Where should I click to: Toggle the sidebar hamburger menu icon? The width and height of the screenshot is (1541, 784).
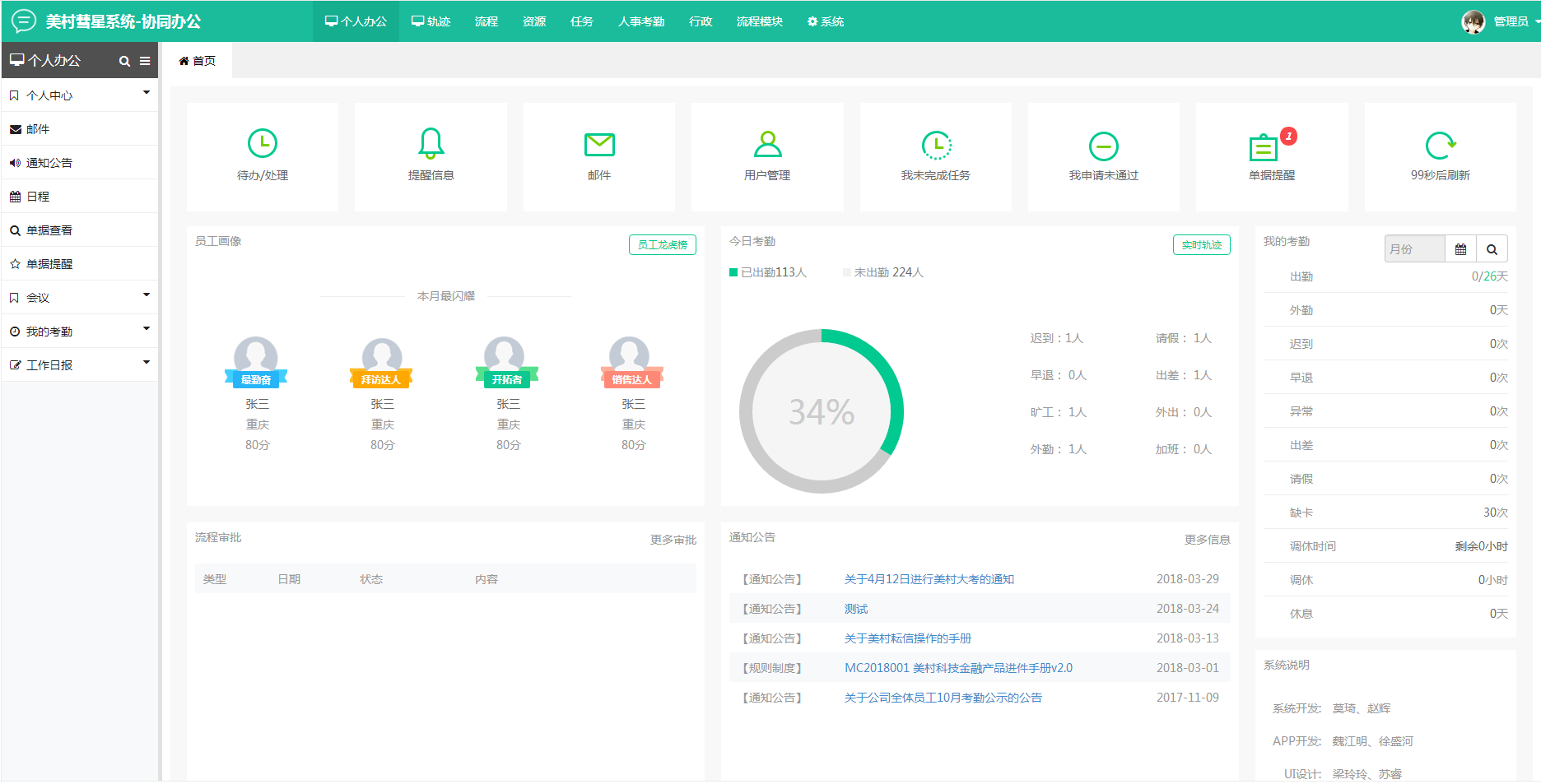pos(145,61)
